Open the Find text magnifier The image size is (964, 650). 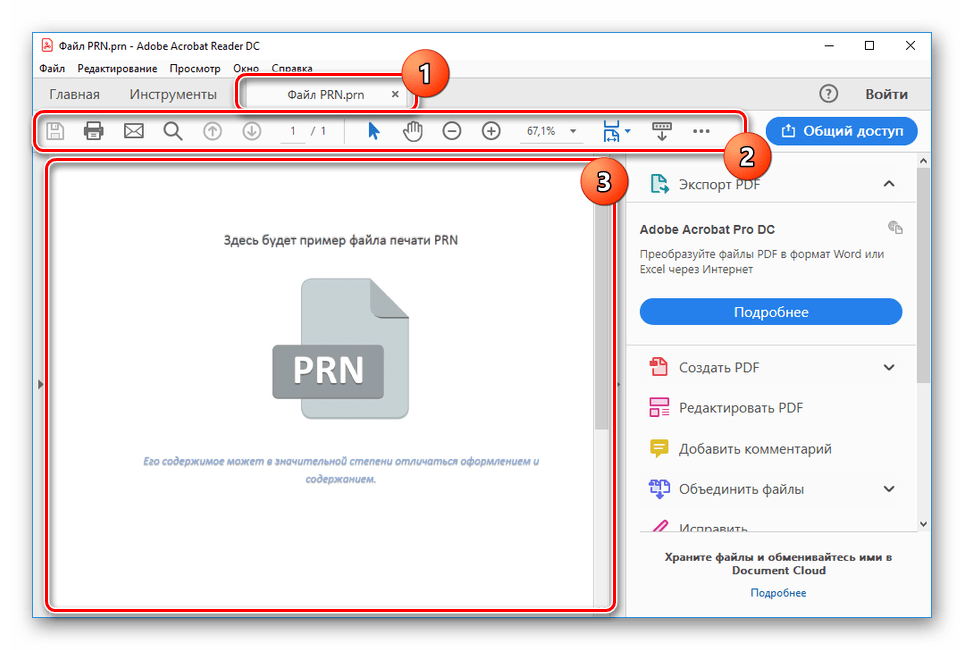coord(173,131)
